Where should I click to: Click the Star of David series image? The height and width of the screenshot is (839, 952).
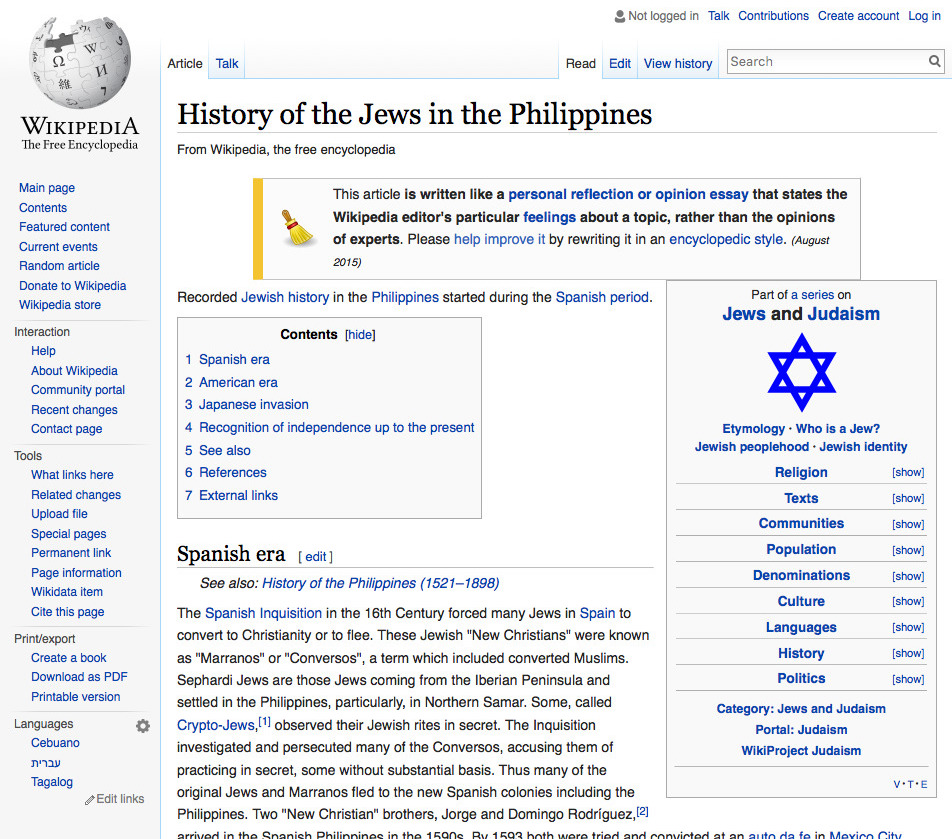[801, 373]
